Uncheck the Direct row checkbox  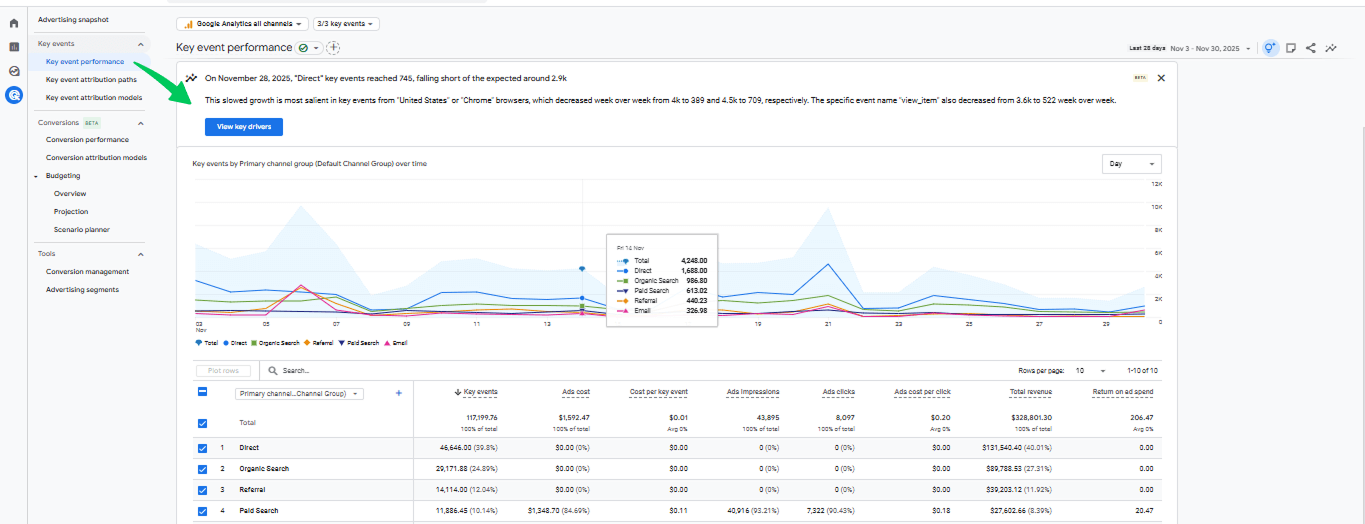pyautogui.click(x=203, y=448)
